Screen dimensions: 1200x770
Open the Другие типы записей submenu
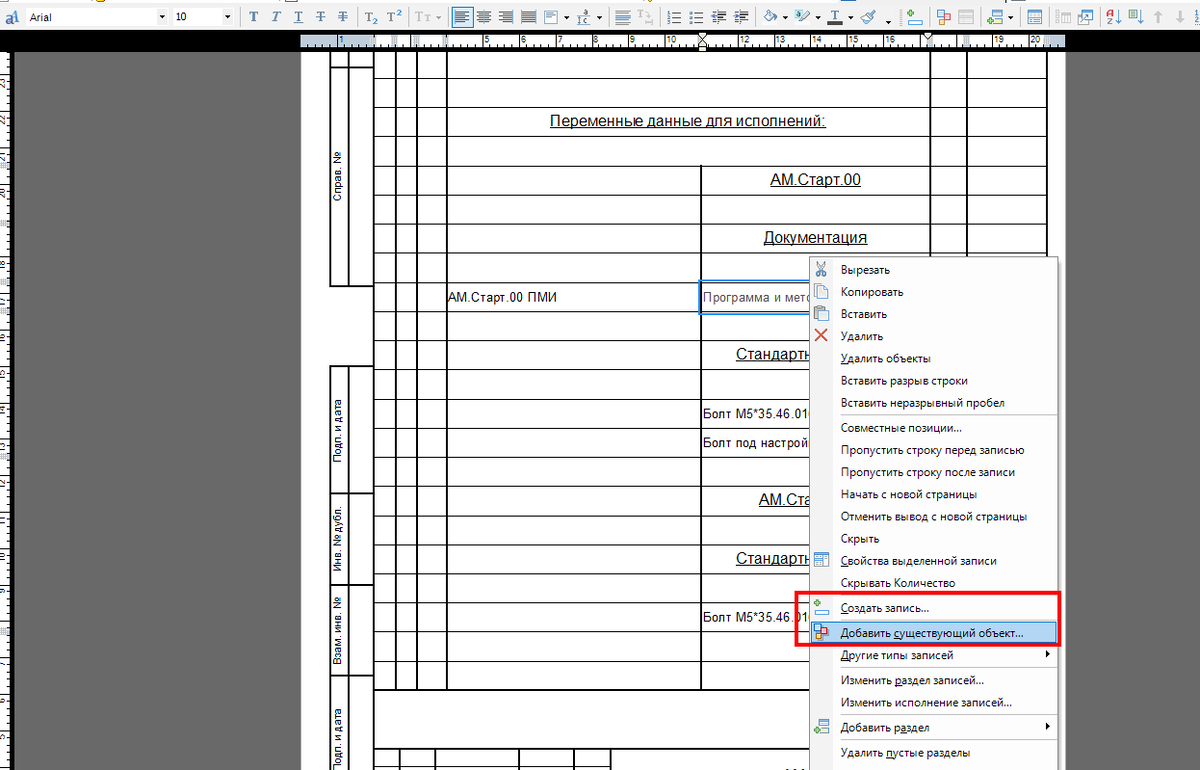(933, 655)
